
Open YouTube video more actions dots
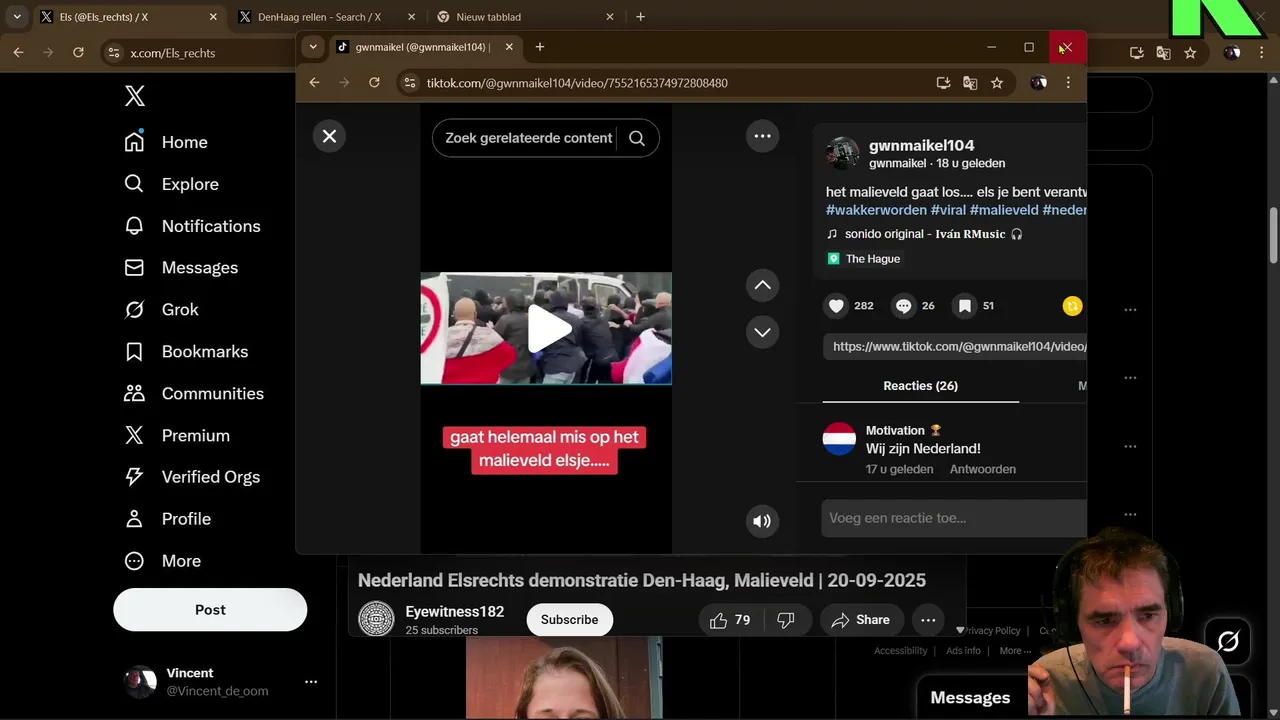(928, 620)
